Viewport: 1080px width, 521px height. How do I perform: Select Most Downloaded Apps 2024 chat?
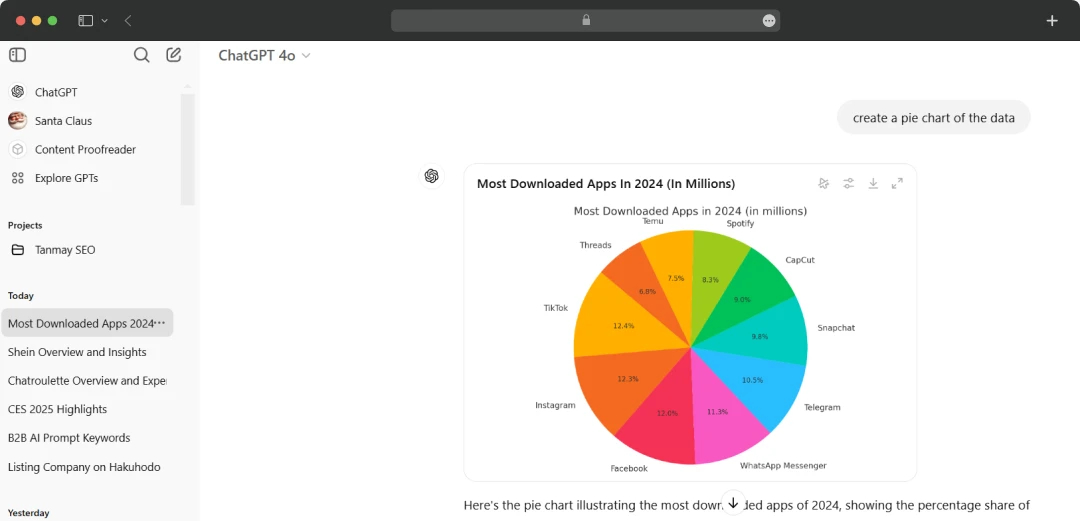pos(87,323)
